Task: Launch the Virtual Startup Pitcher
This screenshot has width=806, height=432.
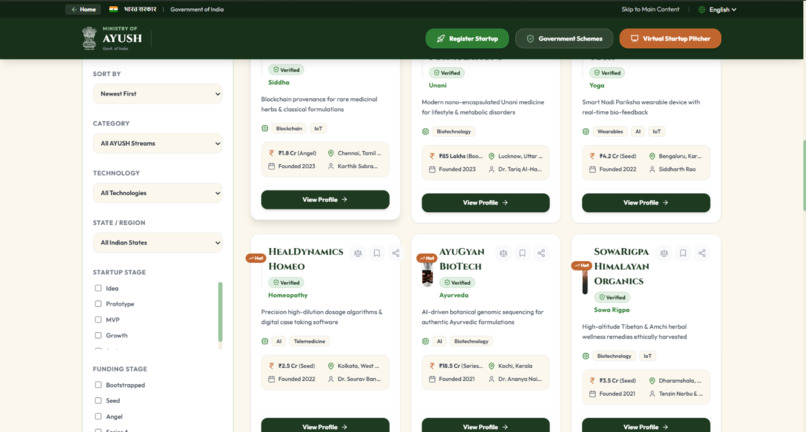Action: point(670,39)
